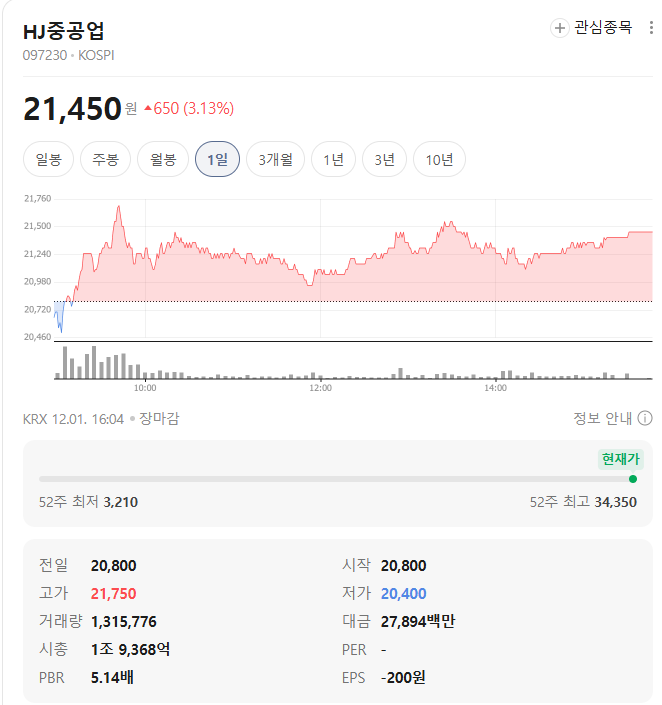
Task: Click the current price 21,450
Action: pos(72,109)
